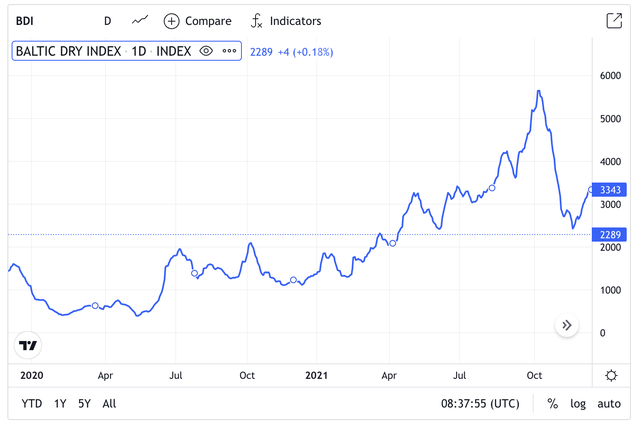Open the chart style line icon
Screen dimensions: 640x425
140,20
